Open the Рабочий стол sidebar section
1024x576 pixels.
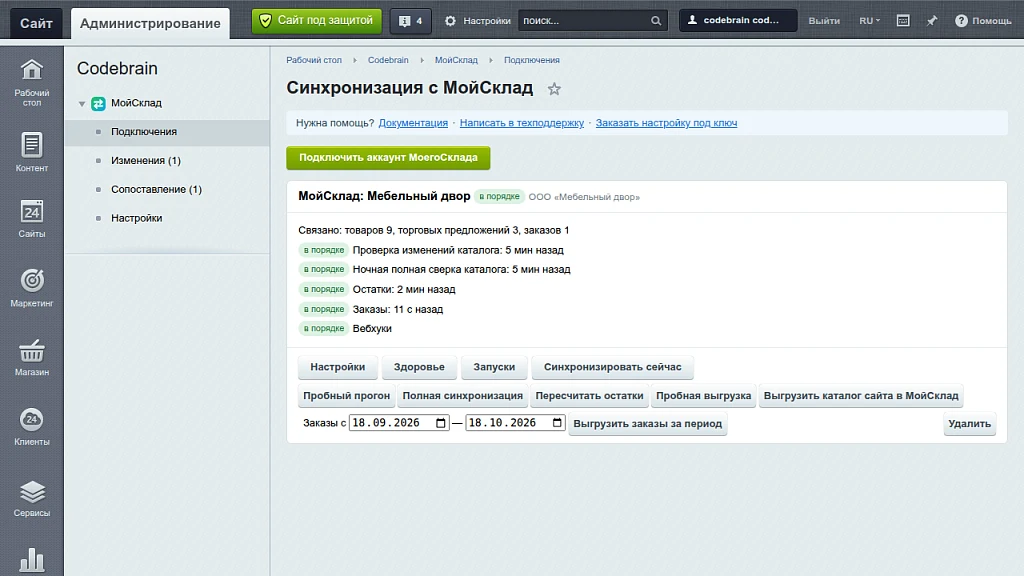point(31,82)
